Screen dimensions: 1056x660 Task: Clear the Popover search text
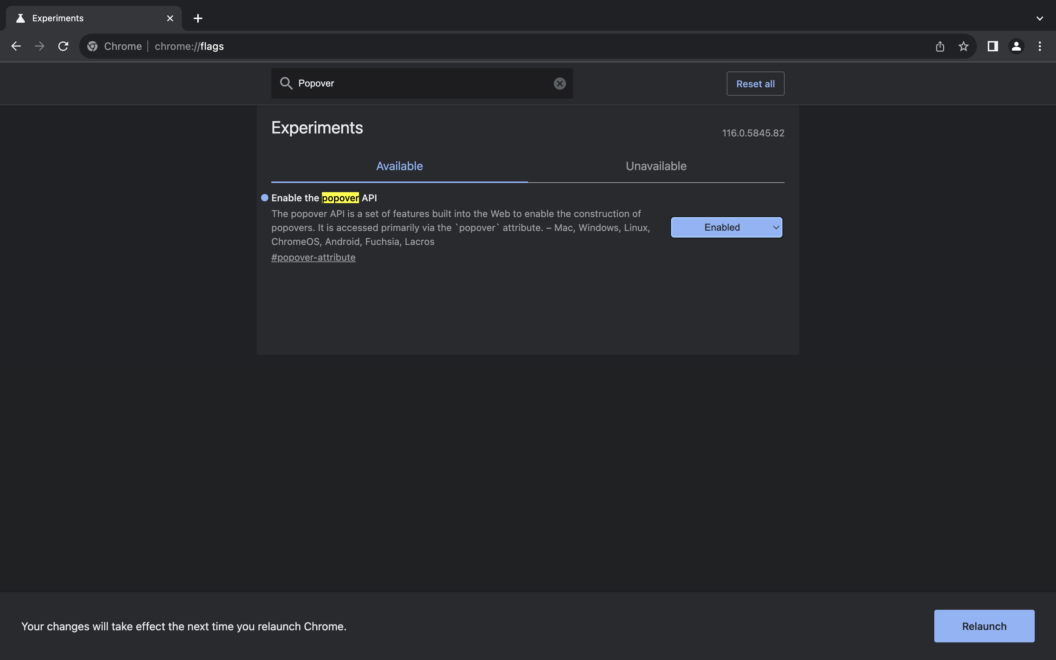tap(560, 84)
